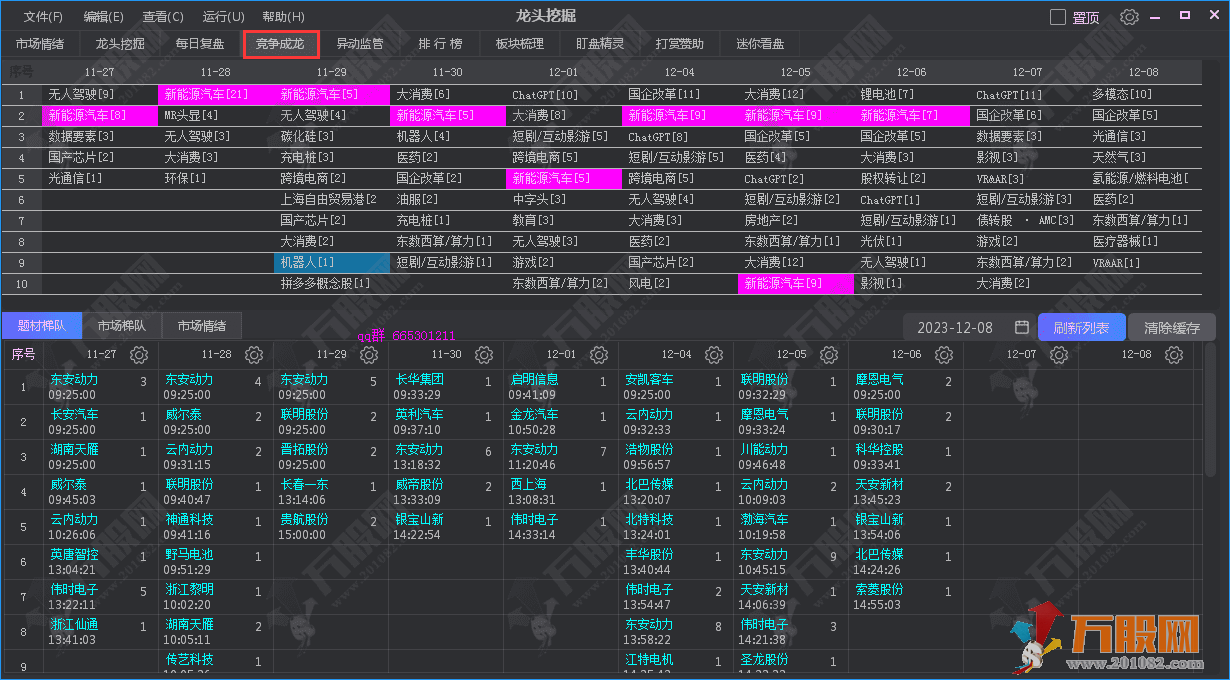Click the stock 西上海

[x=529, y=485]
